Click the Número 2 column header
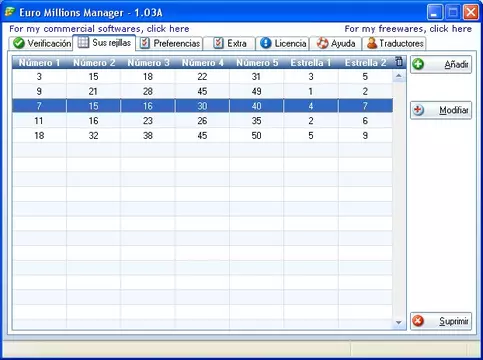This screenshot has height=360, width=483. click(94, 63)
